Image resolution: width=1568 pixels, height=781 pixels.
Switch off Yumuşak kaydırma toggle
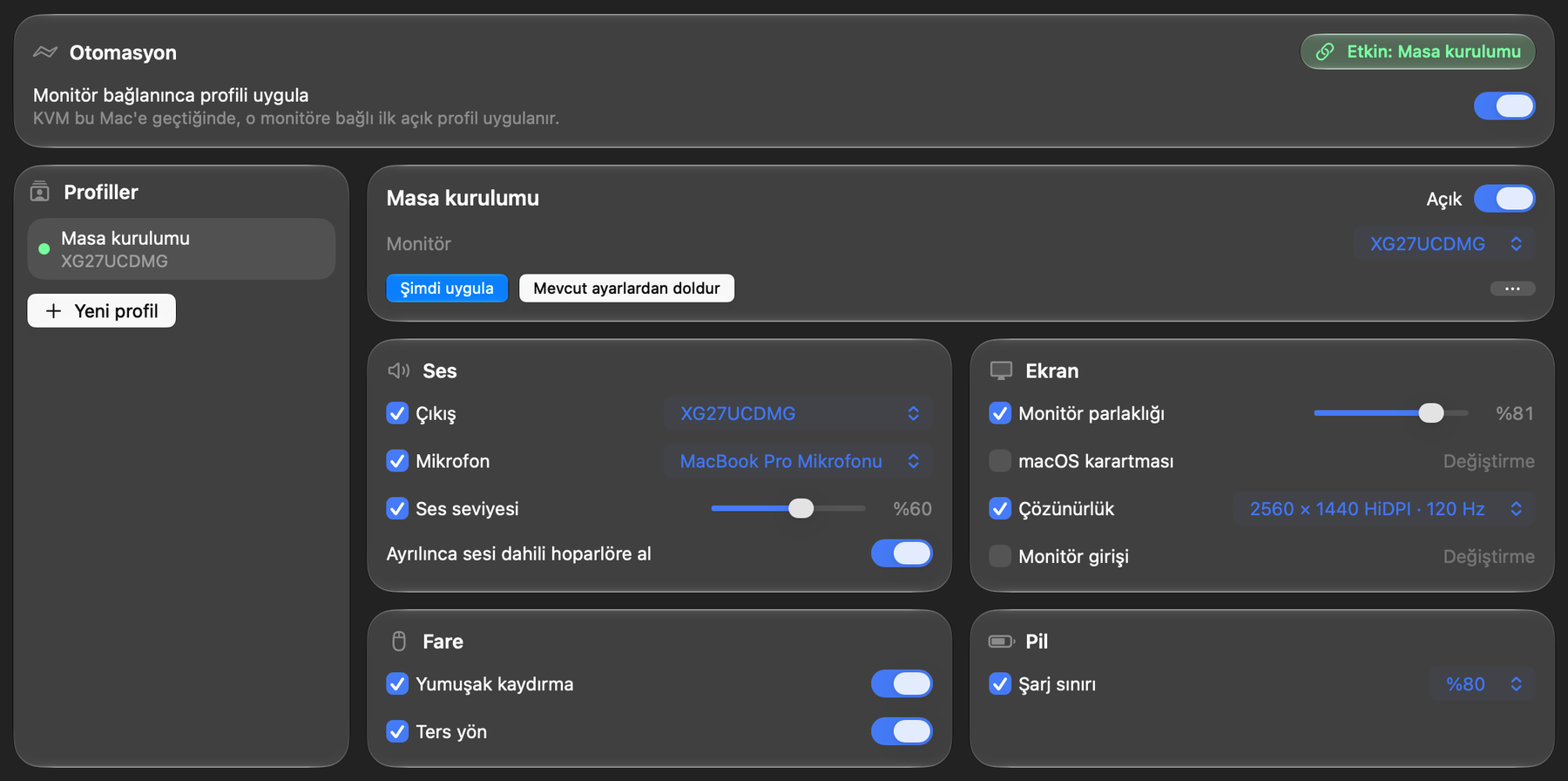click(902, 684)
